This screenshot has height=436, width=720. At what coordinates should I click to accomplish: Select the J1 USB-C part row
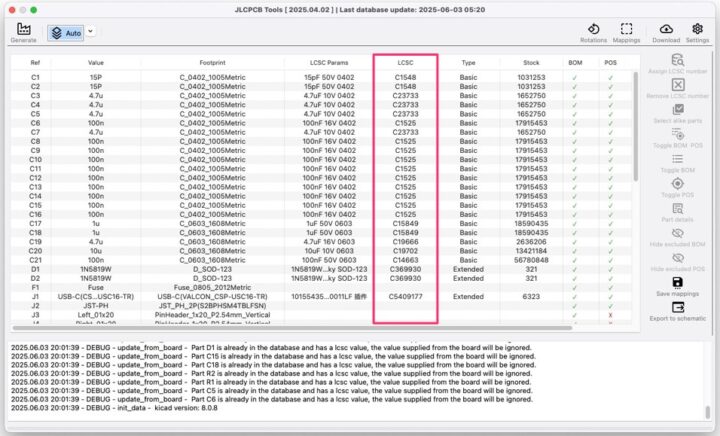[210, 296]
